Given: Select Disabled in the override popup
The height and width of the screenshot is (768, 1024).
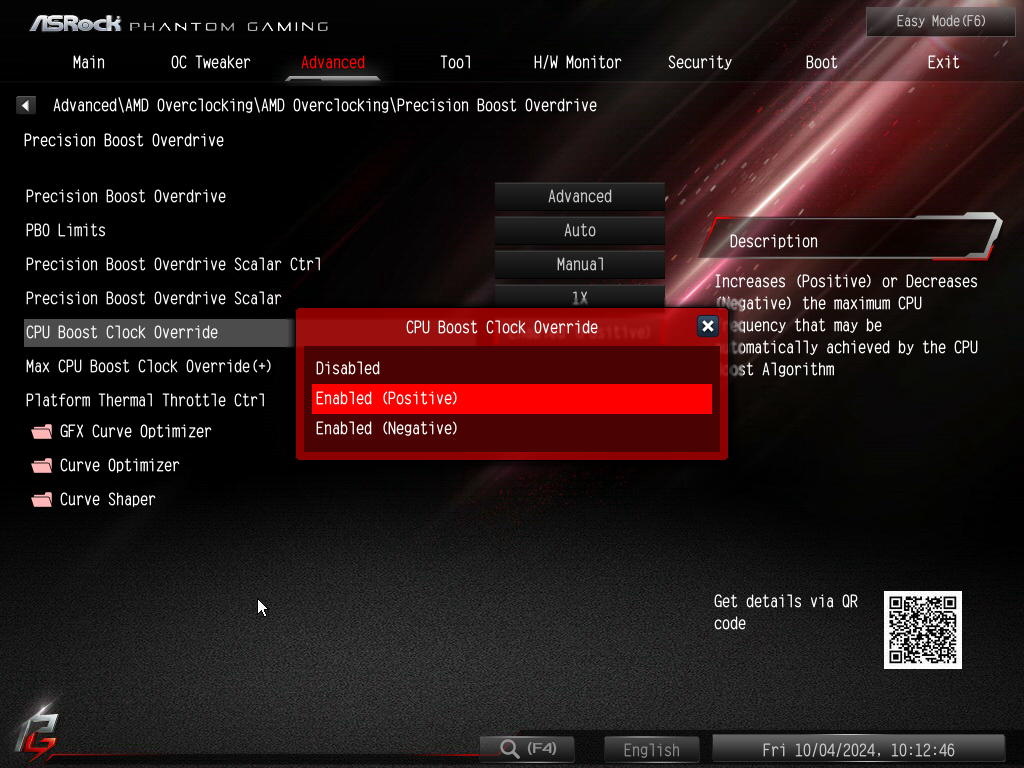Looking at the screenshot, I should point(511,368).
